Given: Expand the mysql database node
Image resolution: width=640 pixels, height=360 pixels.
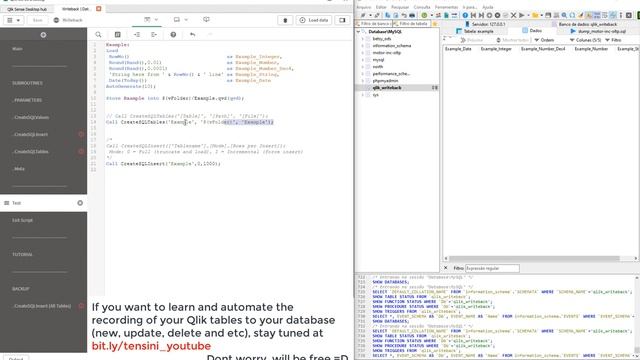Looking at the screenshot, I should 362,60.
